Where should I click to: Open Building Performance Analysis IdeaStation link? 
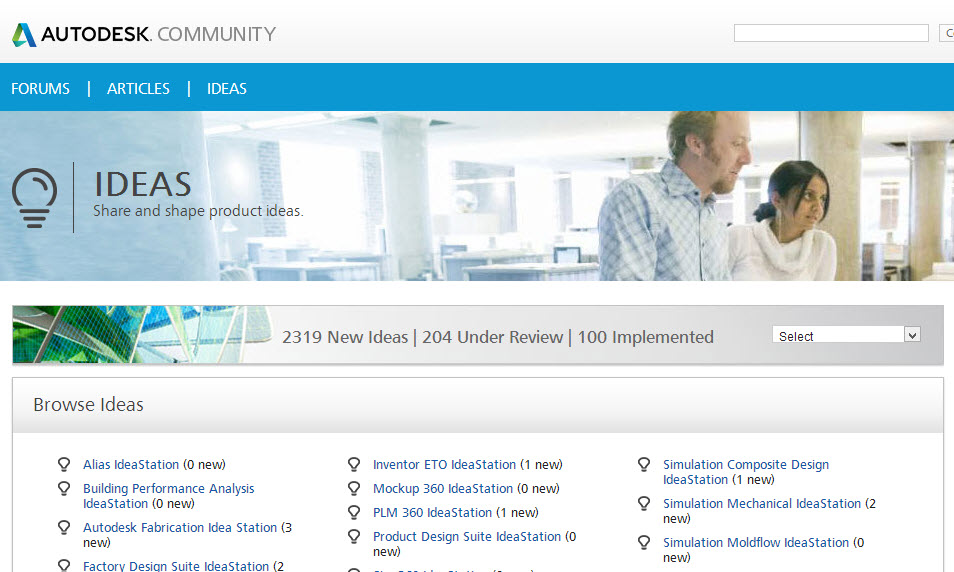(x=169, y=496)
